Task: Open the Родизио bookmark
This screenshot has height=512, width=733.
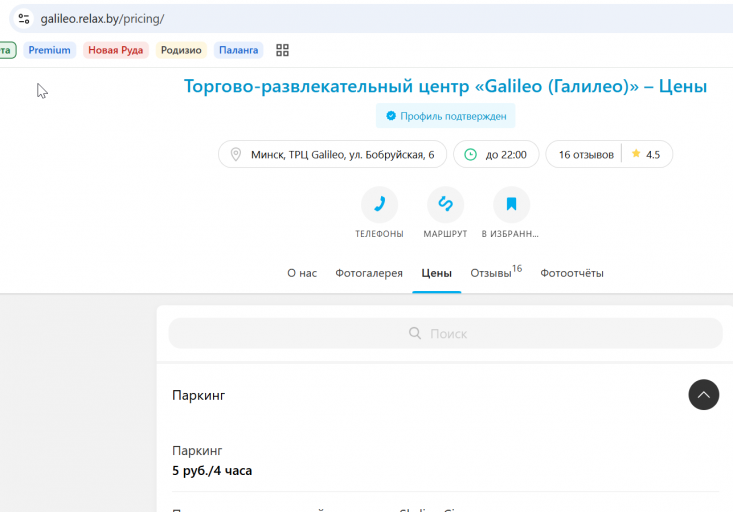Action: tap(181, 50)
